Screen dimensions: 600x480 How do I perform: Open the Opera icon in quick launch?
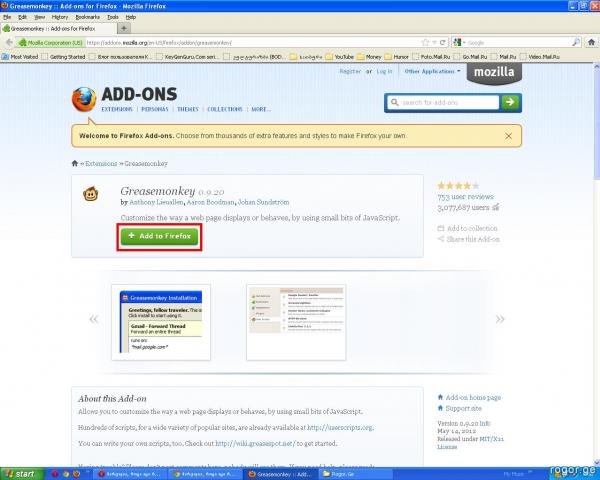point(55,474)
